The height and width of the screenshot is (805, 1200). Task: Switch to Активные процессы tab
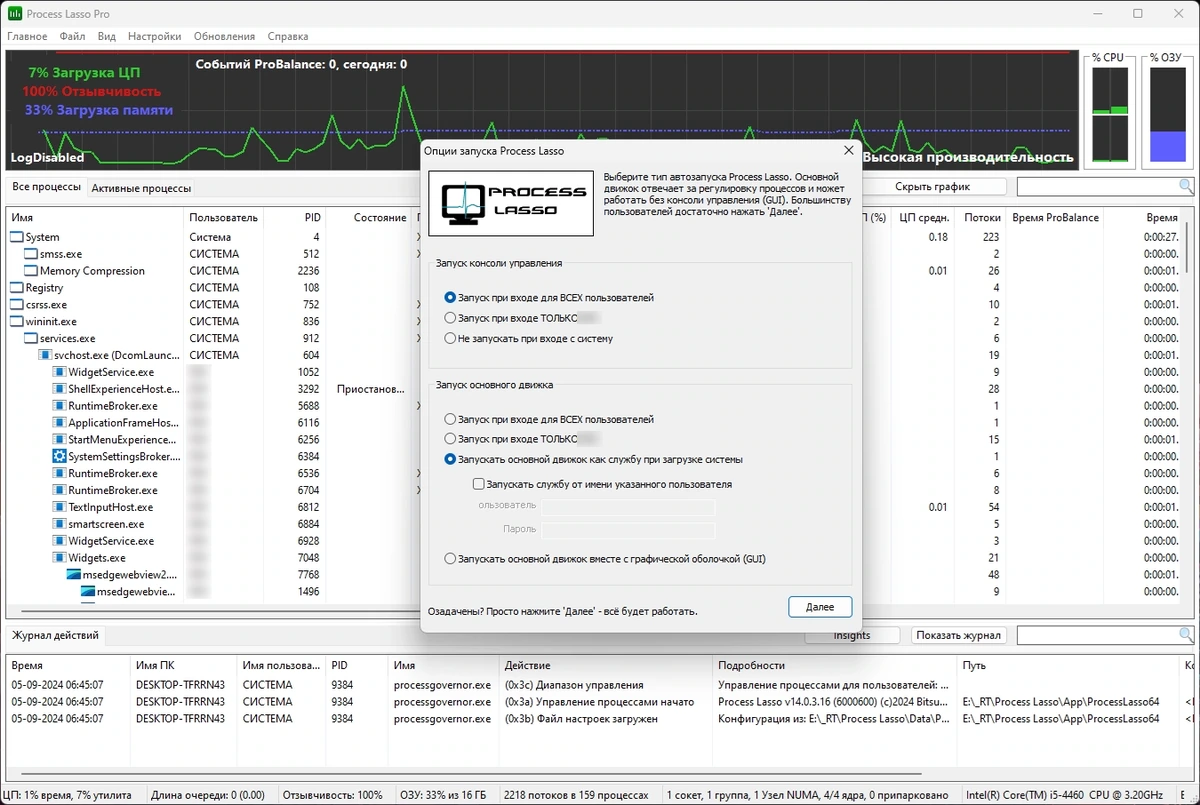click(x=141, y=188)
